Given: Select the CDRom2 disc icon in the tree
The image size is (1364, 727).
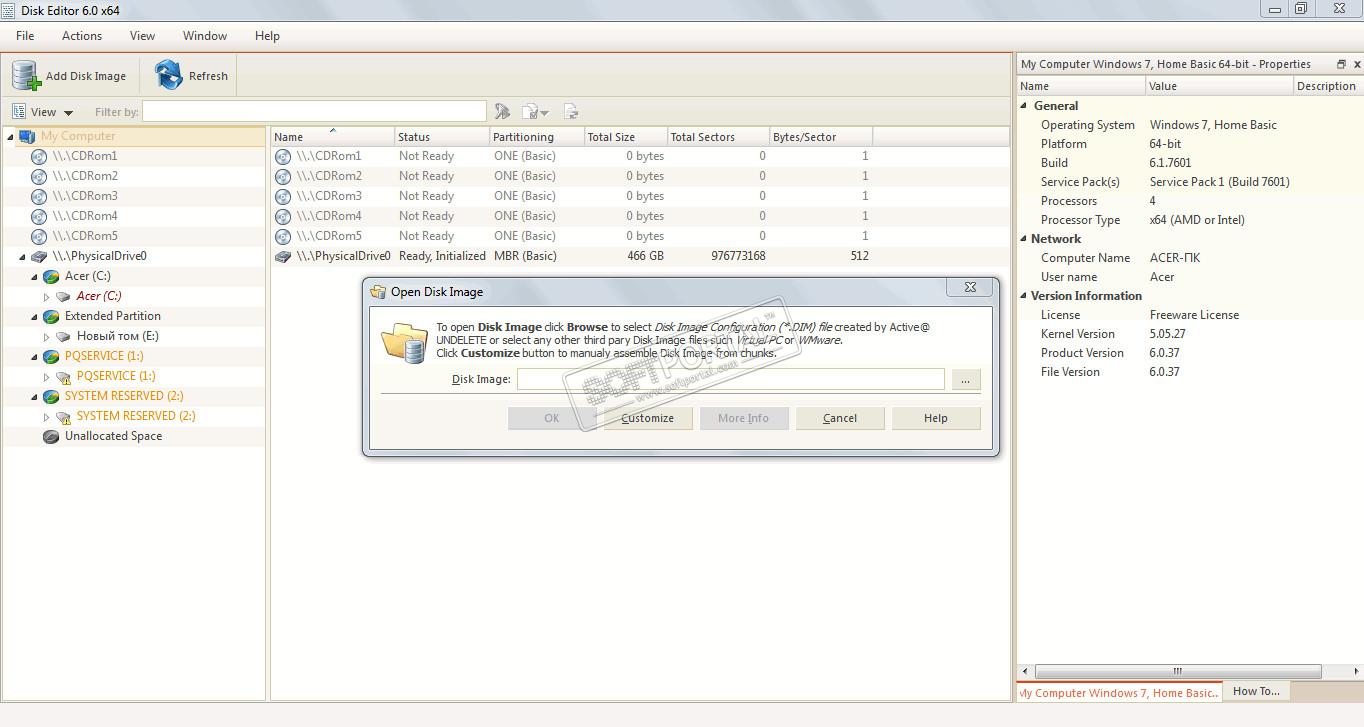Looking at the screenshot, I should [39, 176].
